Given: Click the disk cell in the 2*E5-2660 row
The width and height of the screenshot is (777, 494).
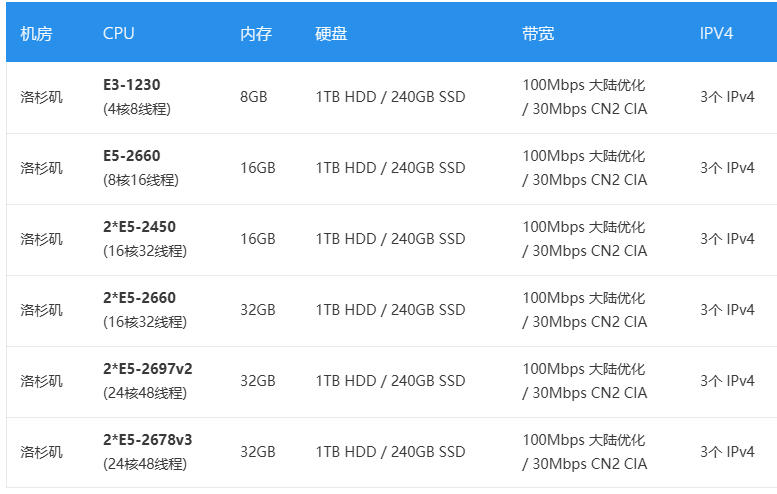Looking at the screenshot, I should point(390,310).
